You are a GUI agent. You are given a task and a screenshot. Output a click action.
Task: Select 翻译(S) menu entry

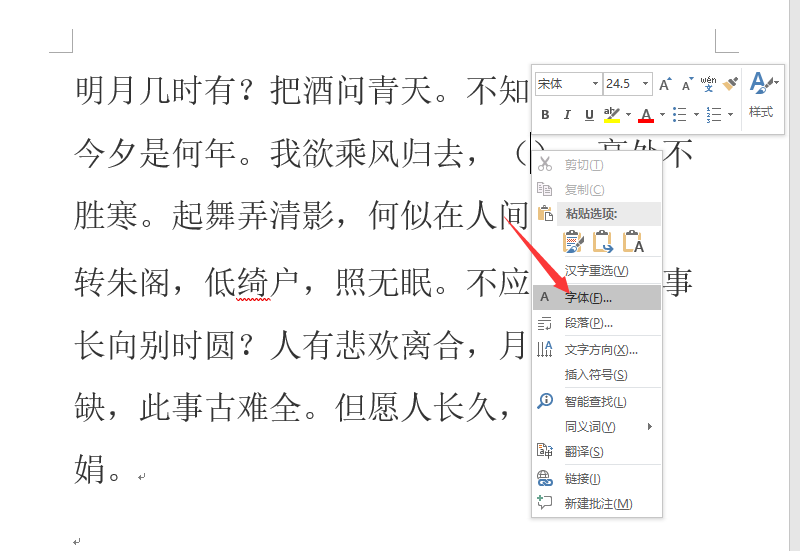point(597,452)
